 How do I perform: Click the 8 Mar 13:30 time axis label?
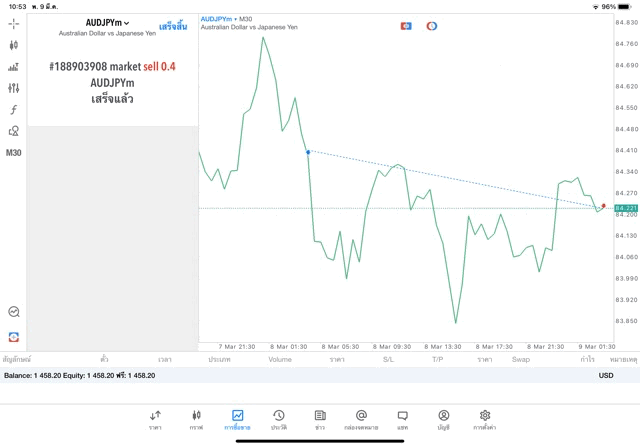(442, 347)
